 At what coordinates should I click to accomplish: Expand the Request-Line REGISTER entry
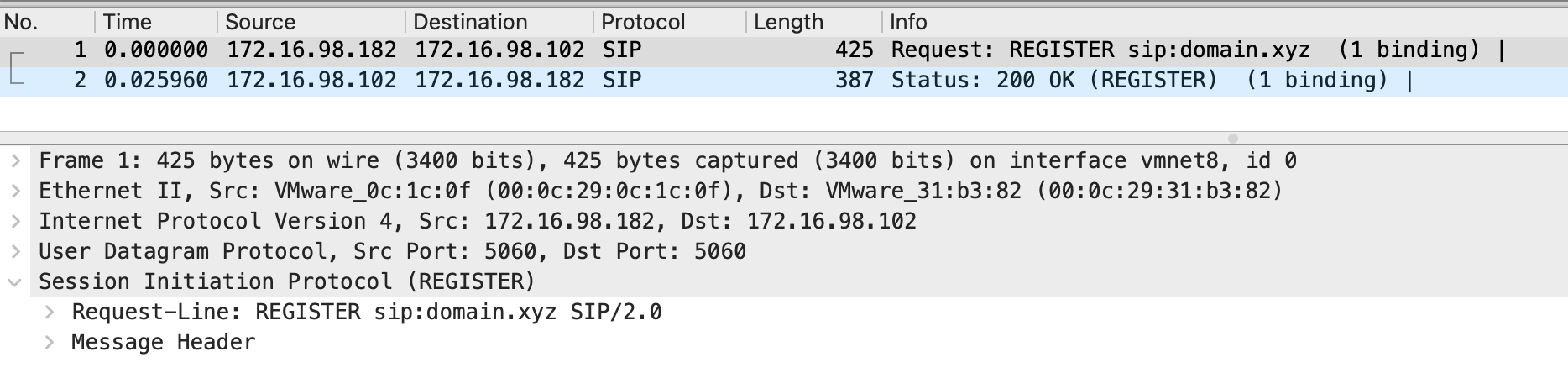pos(50,313)
